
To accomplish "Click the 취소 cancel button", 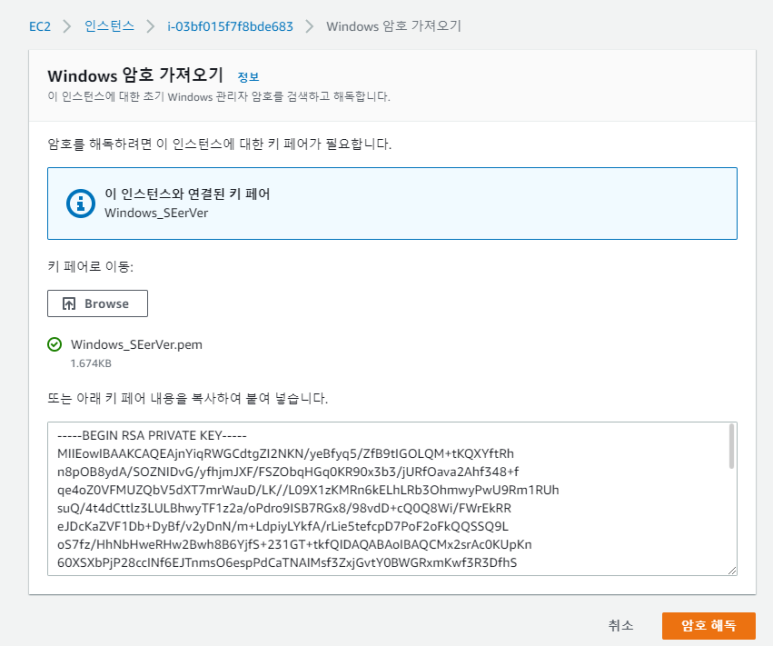I will tap(621, 625).
